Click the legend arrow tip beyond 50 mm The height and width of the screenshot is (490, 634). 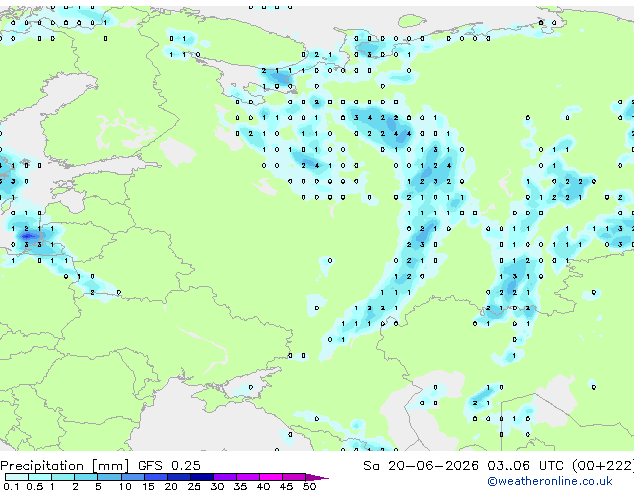click(317, 477)
